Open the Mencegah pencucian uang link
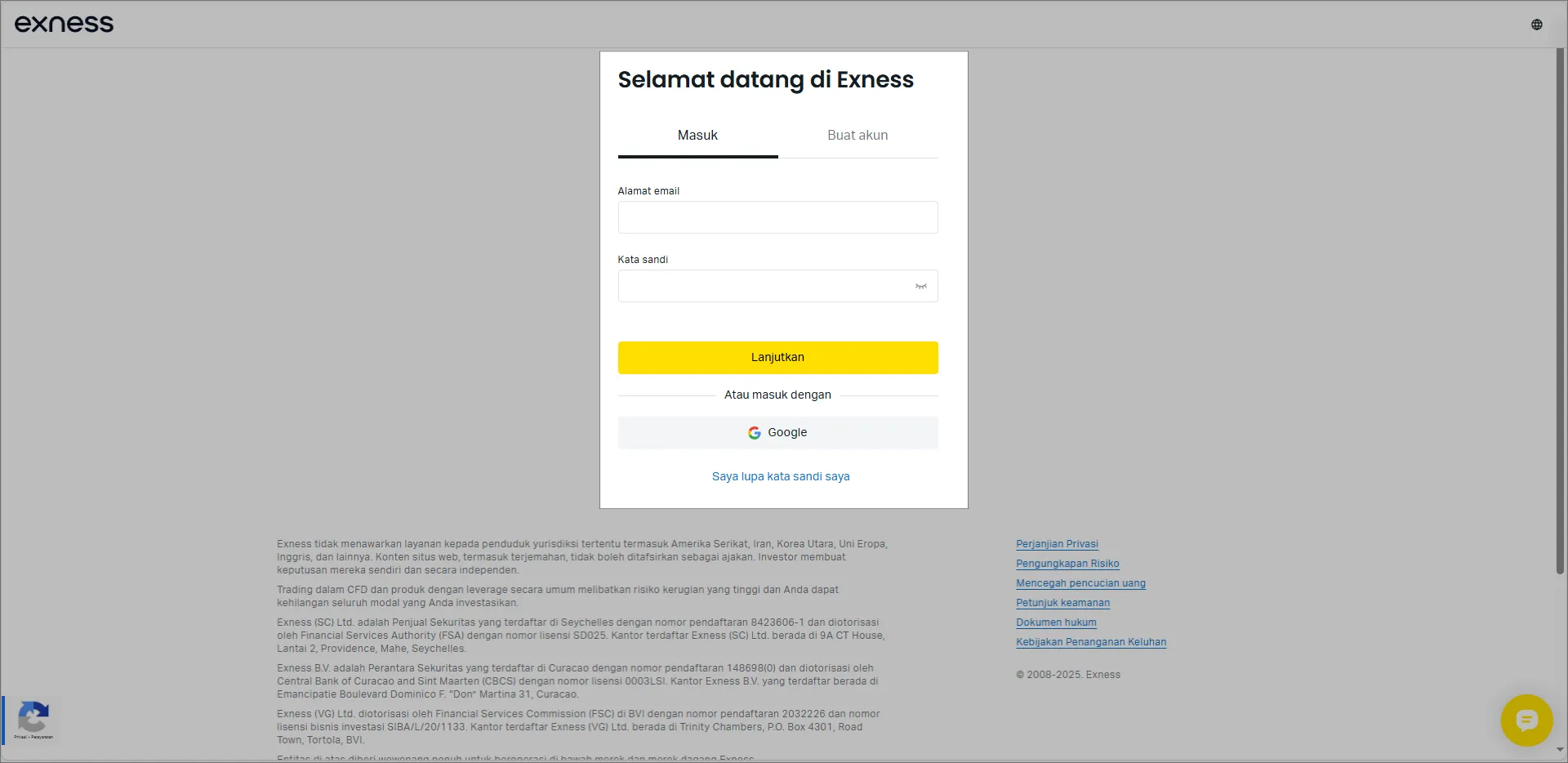 coord(1080,583)
